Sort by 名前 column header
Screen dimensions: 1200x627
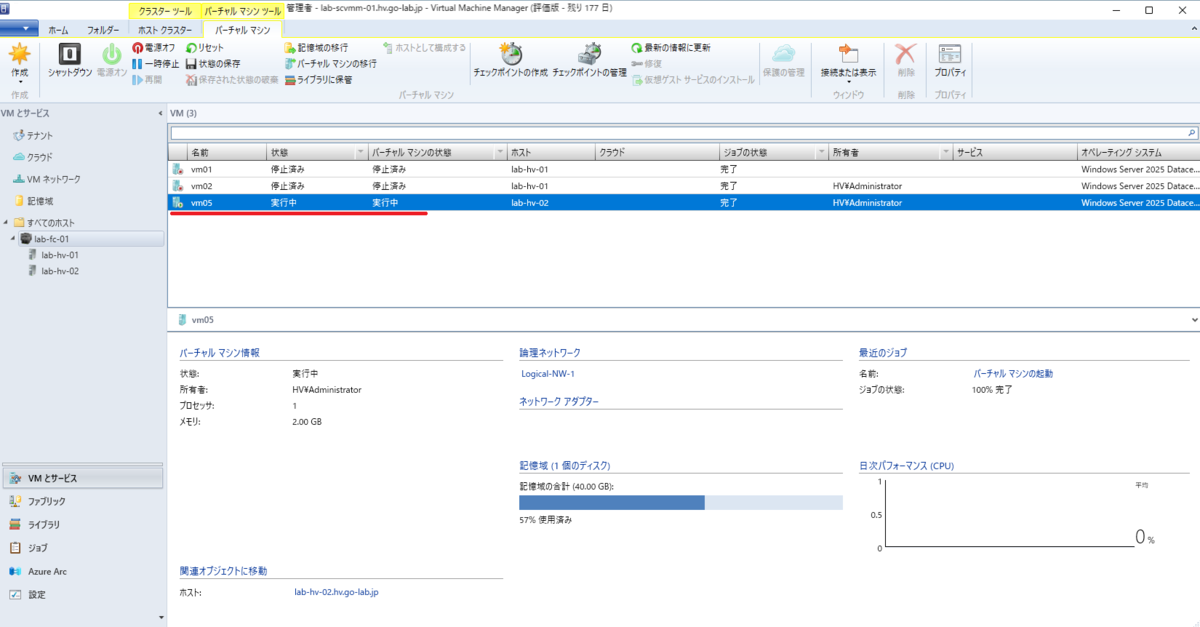click(226, 152)
